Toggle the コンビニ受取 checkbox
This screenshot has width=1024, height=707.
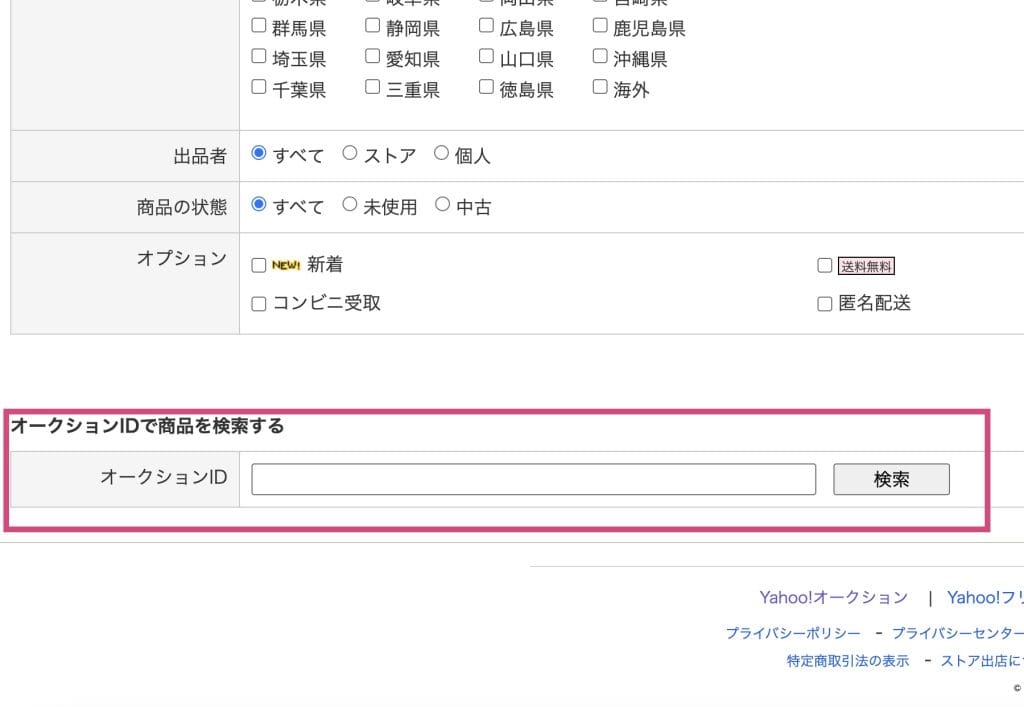pyautogui.click(x=259, y=304)
